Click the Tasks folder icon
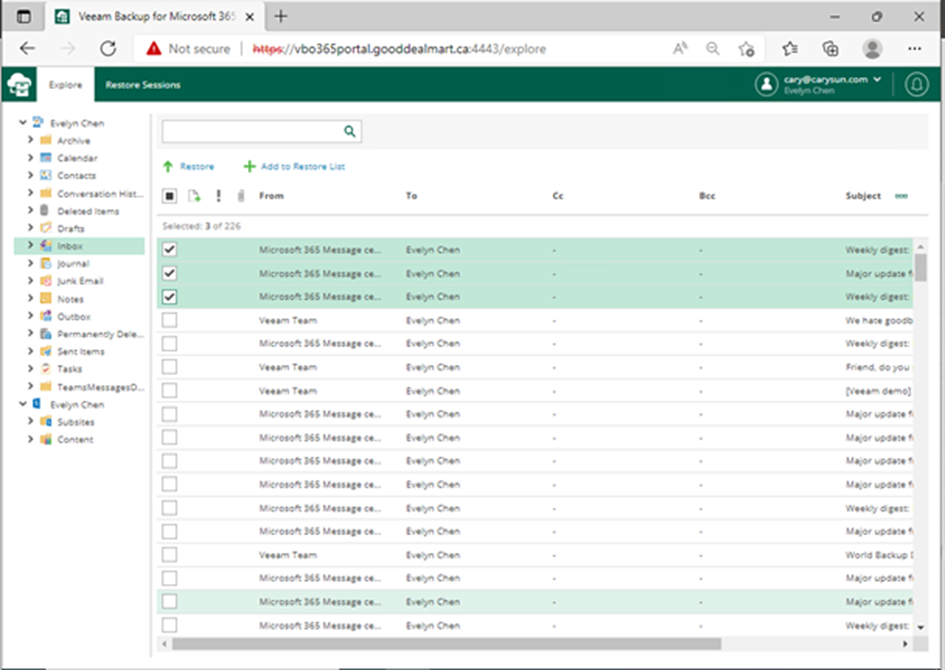945x670 pixels. (x=46, y=368)
